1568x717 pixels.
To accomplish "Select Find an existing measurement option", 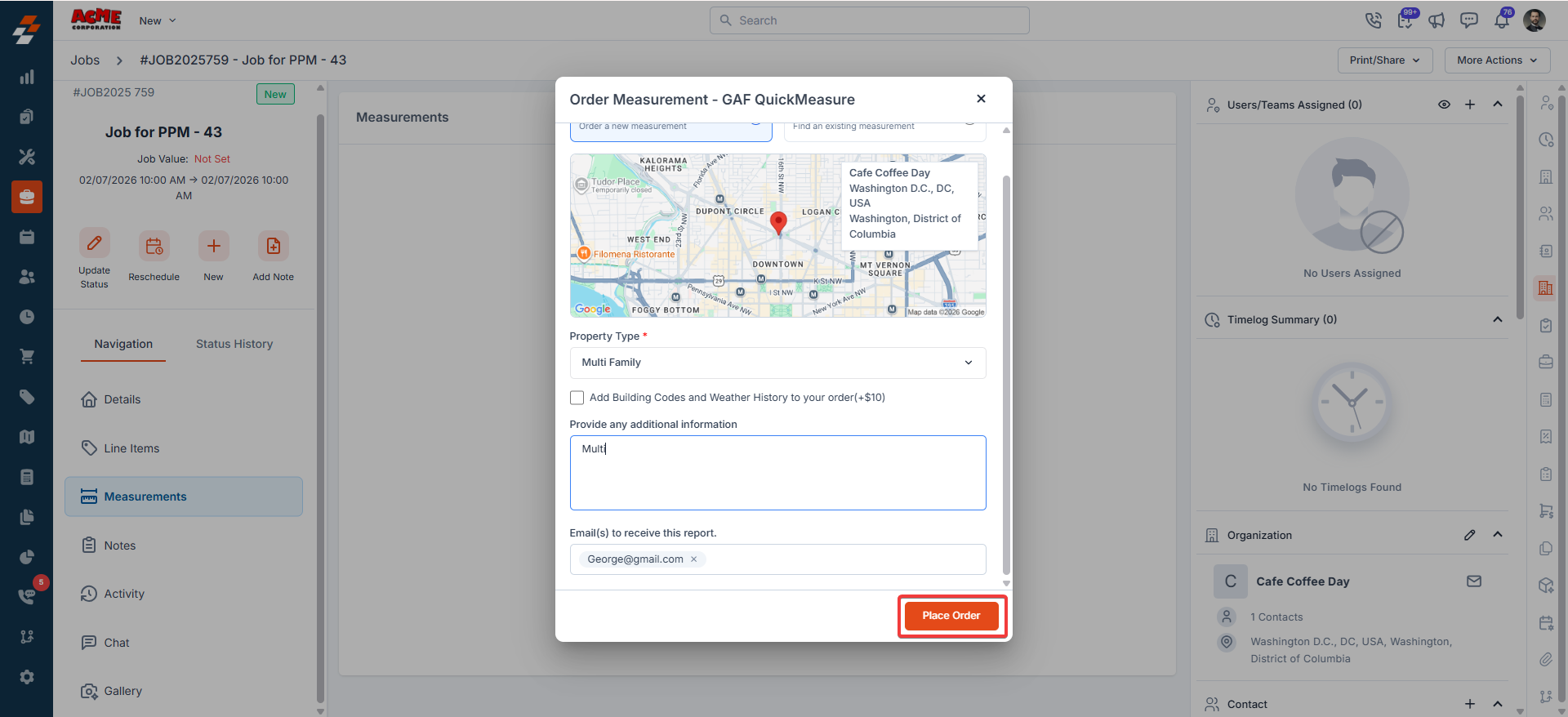I will [x=884, y=131].
